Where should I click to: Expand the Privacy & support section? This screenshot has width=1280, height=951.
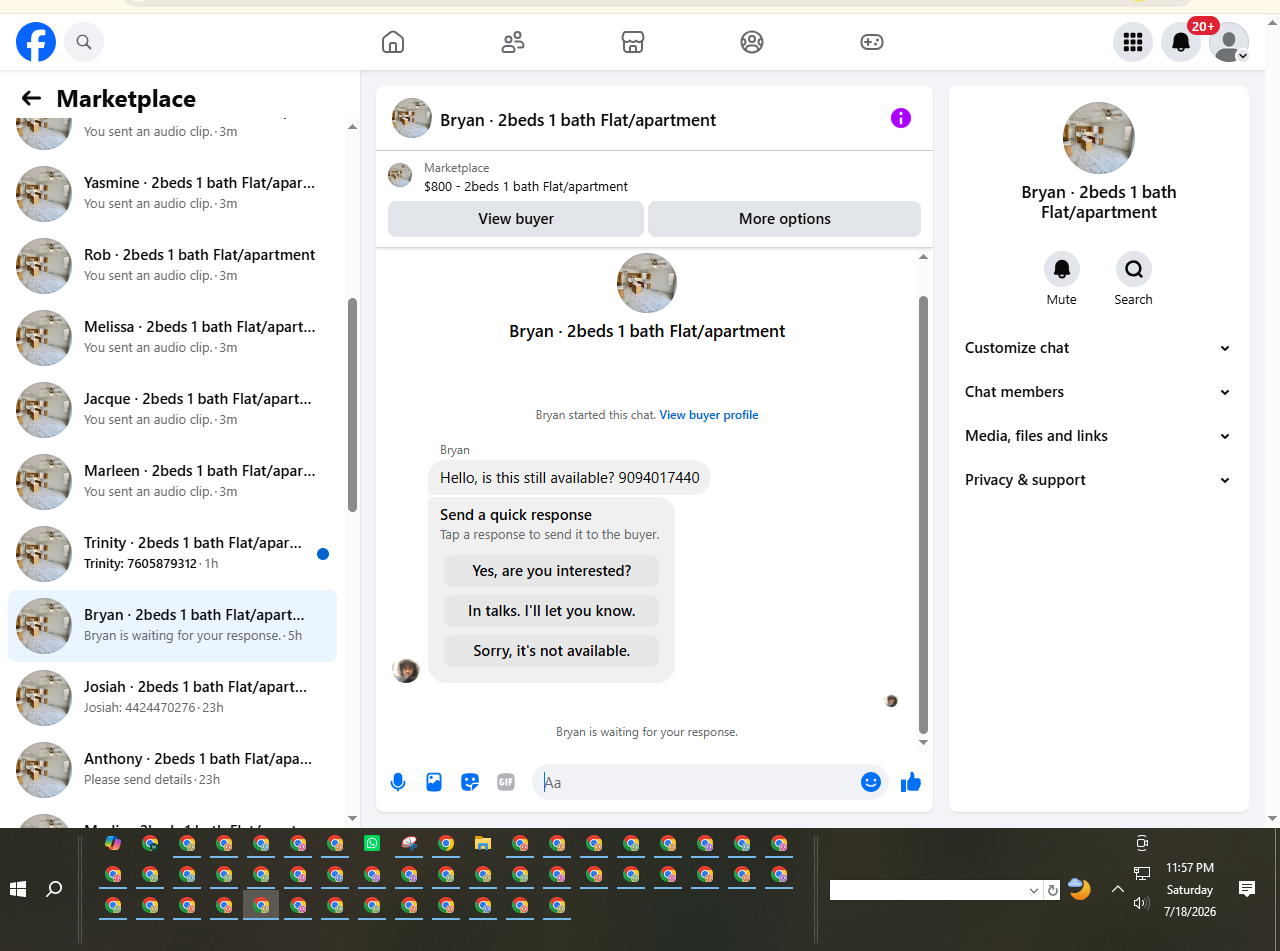(1098, 480)
